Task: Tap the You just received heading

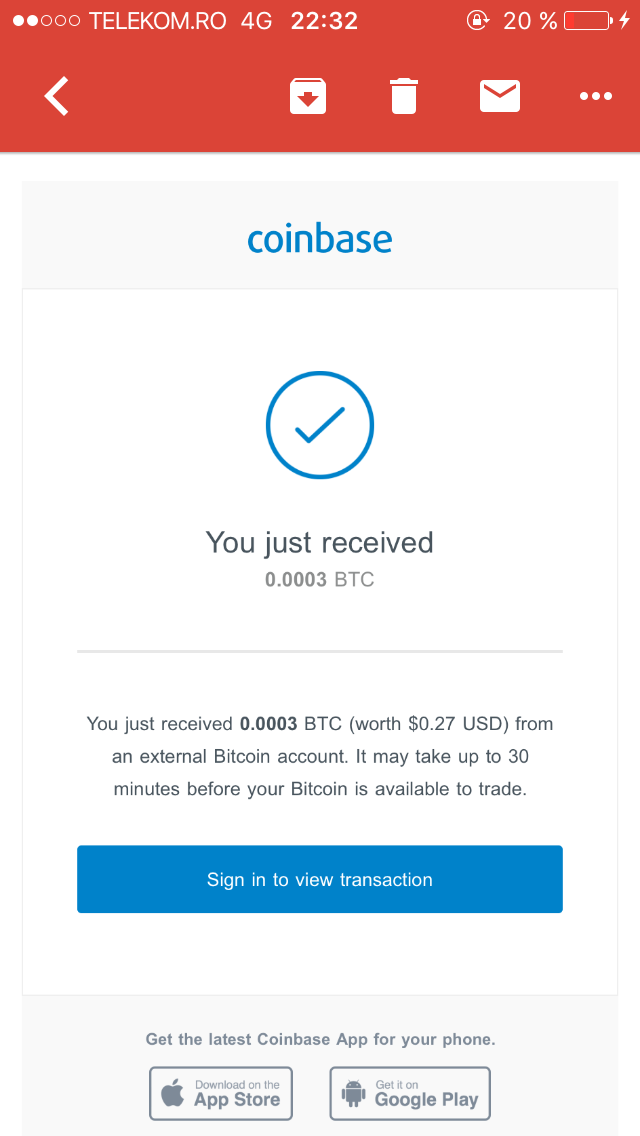Action: click(320, 543)
